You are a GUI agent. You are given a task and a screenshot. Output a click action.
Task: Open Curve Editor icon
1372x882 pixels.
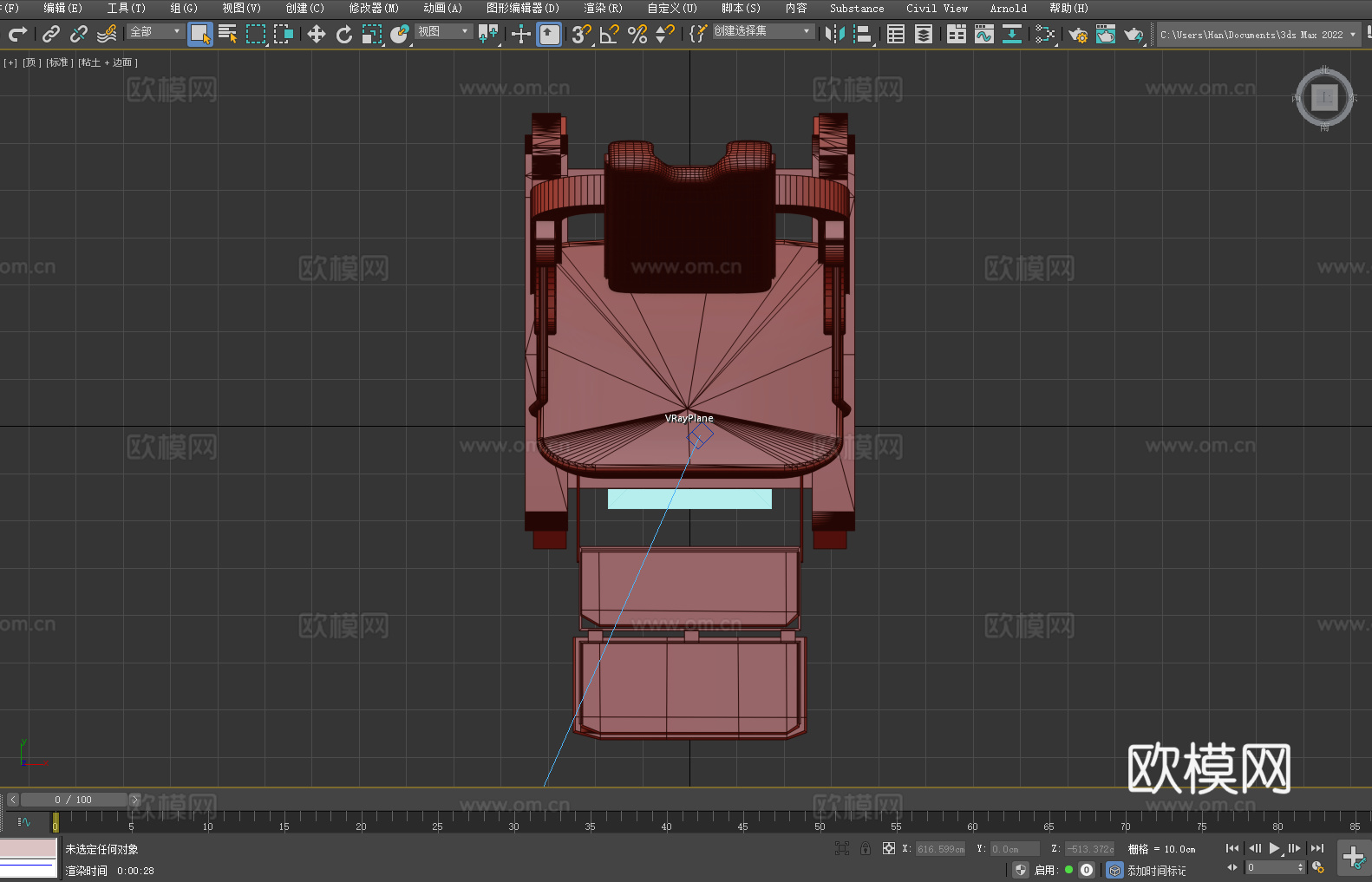click(x=984, y=34)
